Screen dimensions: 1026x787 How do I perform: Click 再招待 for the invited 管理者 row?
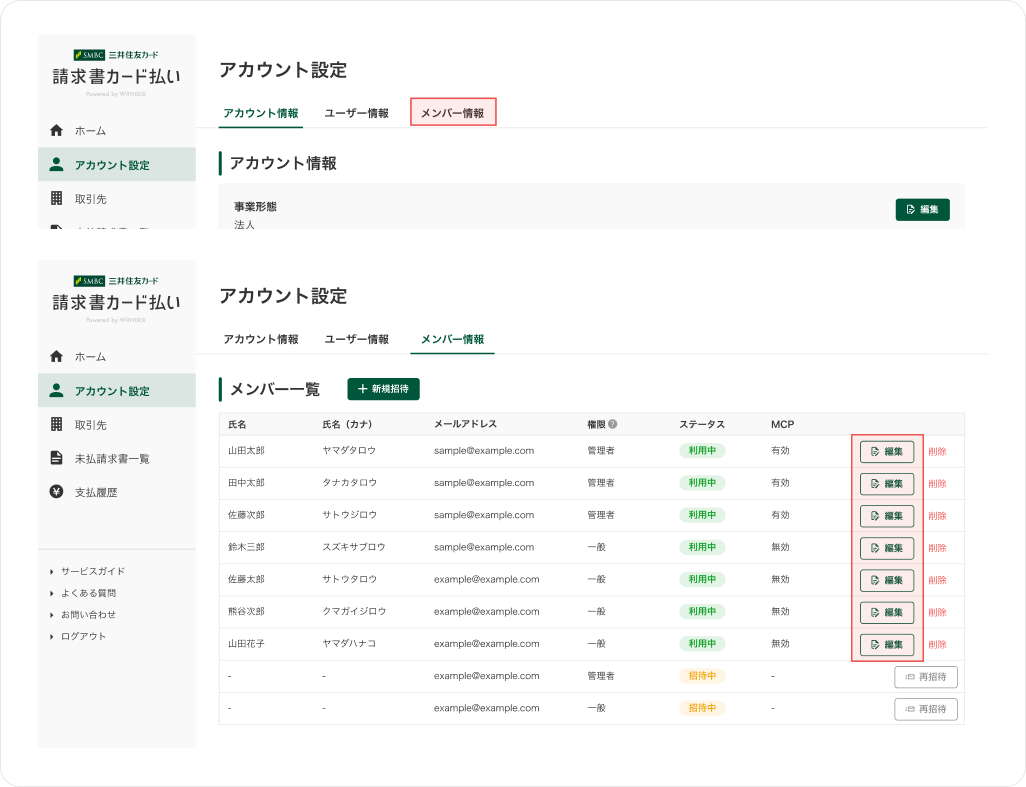point(926,676)
